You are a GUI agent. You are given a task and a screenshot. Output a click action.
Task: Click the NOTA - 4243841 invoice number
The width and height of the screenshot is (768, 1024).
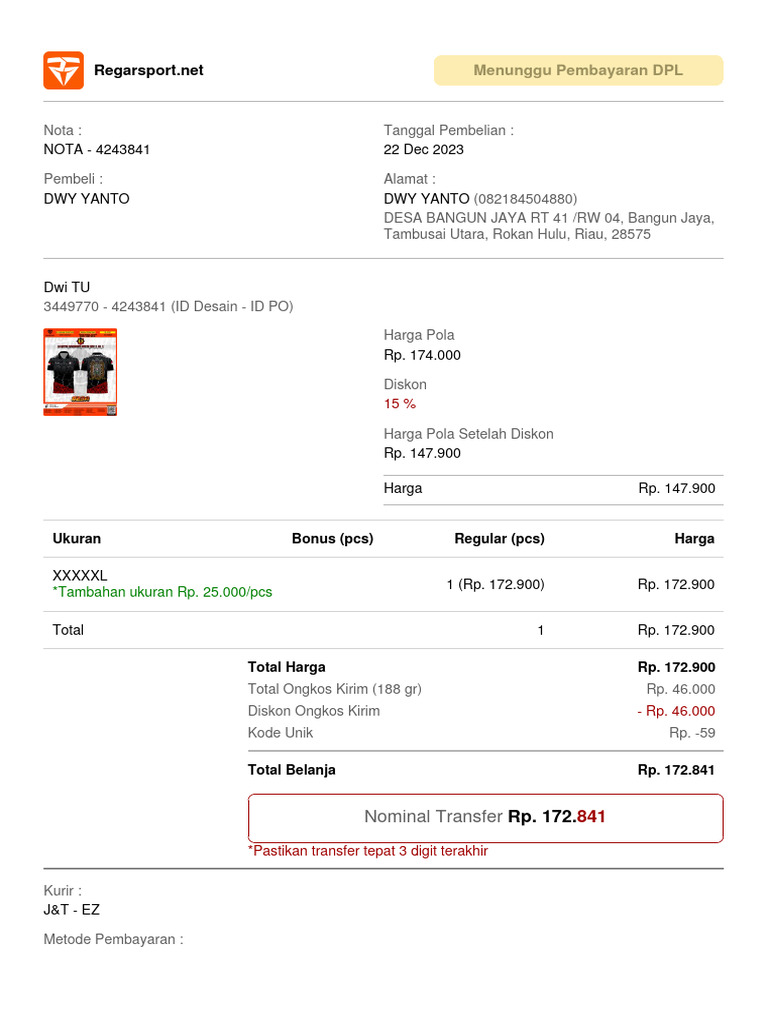pos(97,150)
